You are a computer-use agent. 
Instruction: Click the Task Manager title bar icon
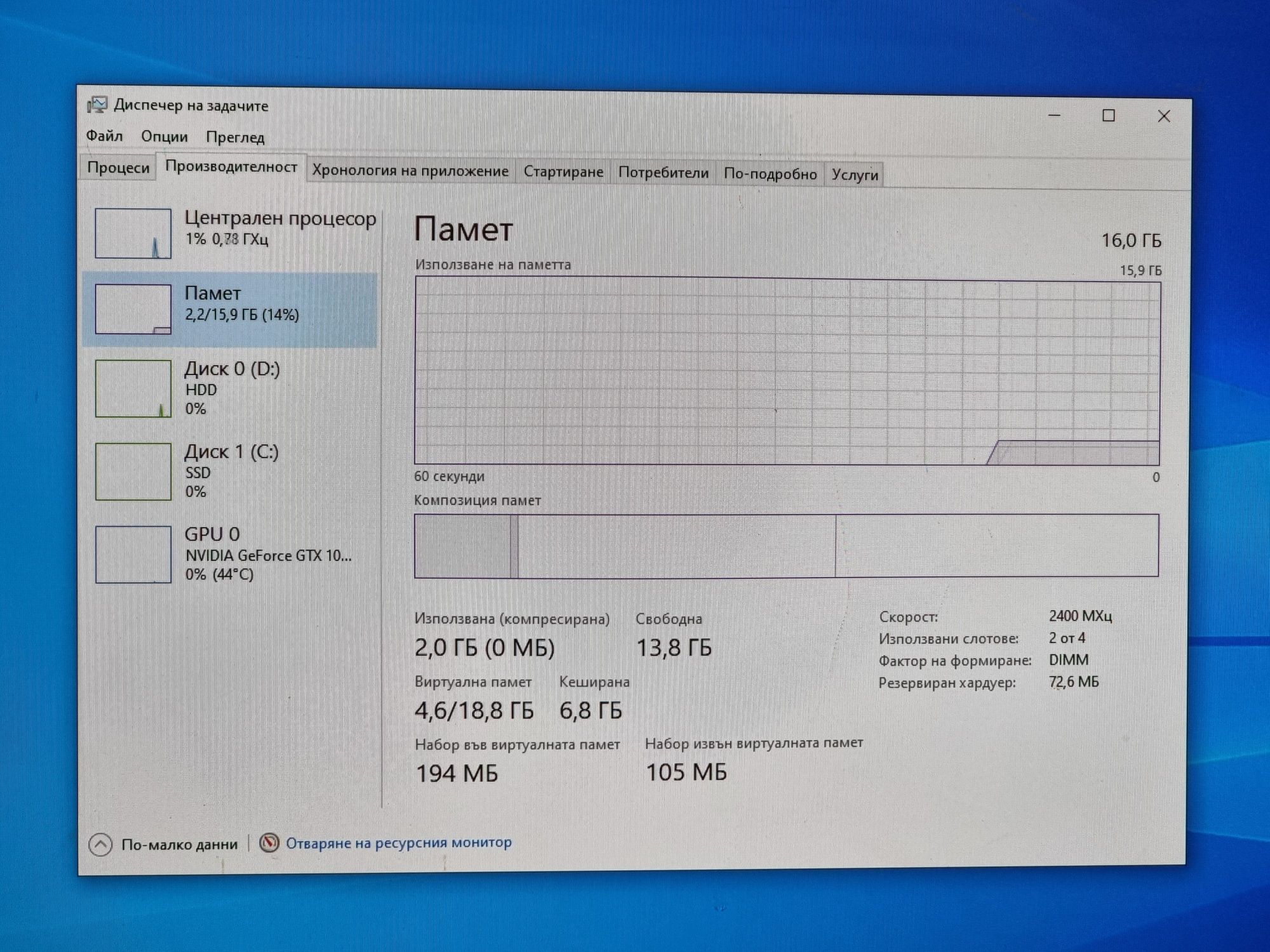click(x=97, y=105)
